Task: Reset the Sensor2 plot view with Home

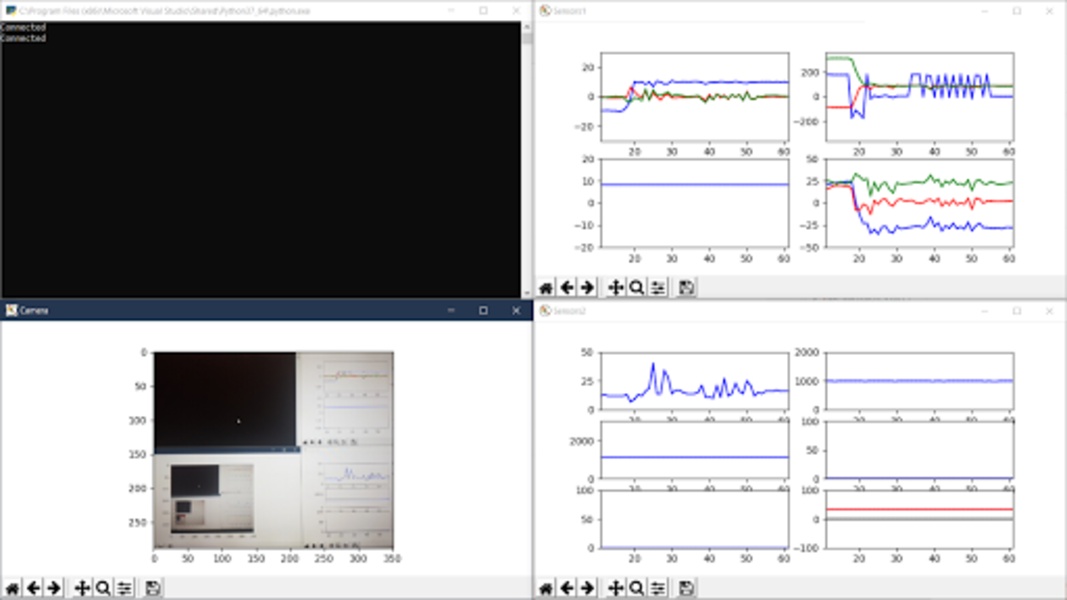Action: (x=546, y=588)
